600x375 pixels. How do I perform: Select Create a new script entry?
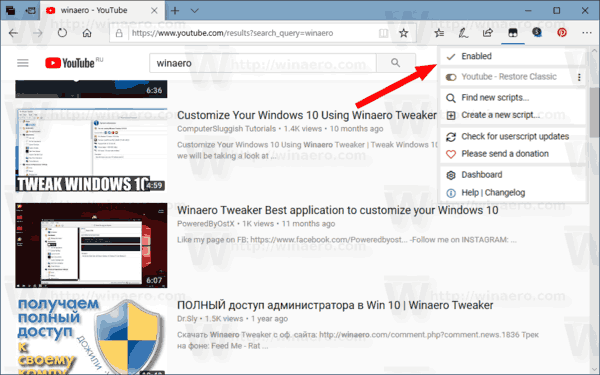pyautogui.click(x=513, y=115)
